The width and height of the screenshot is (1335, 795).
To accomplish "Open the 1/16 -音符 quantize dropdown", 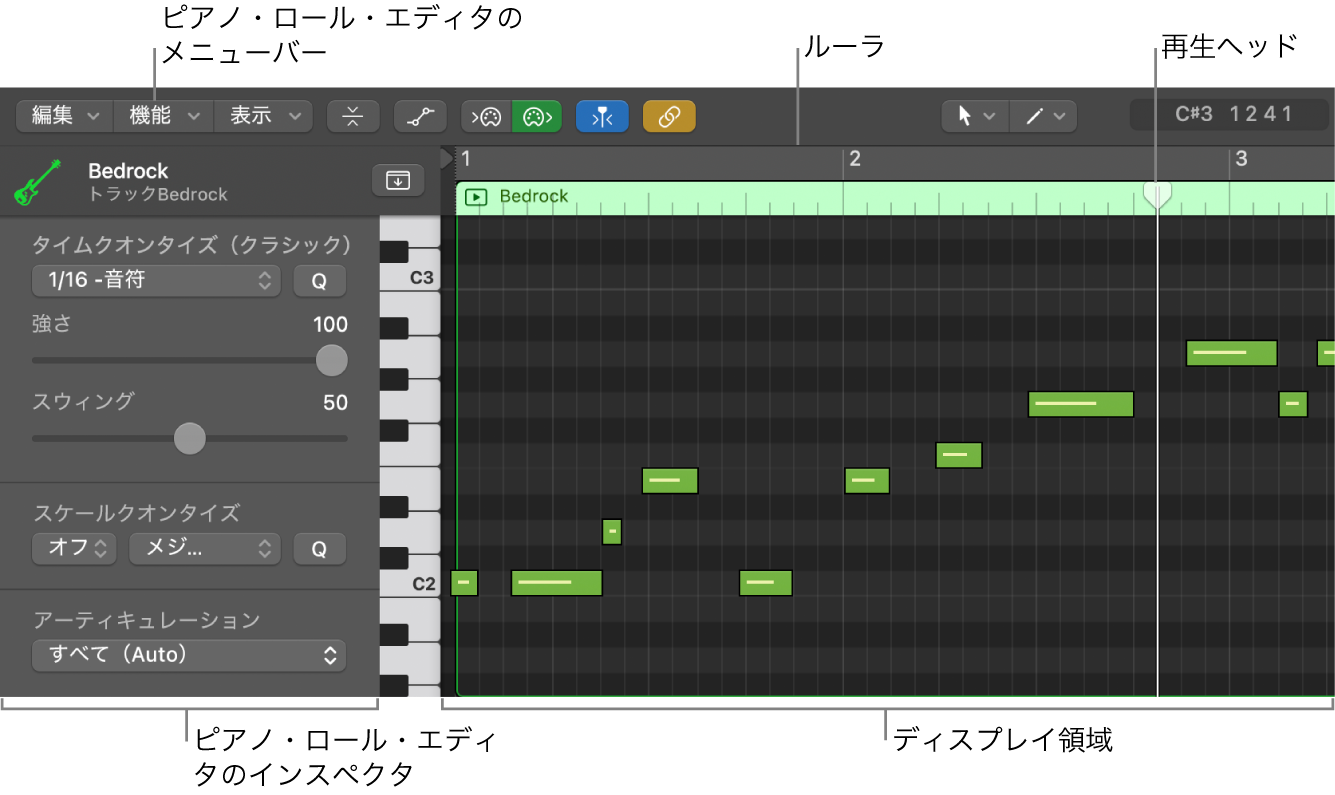I will point(157,281).
